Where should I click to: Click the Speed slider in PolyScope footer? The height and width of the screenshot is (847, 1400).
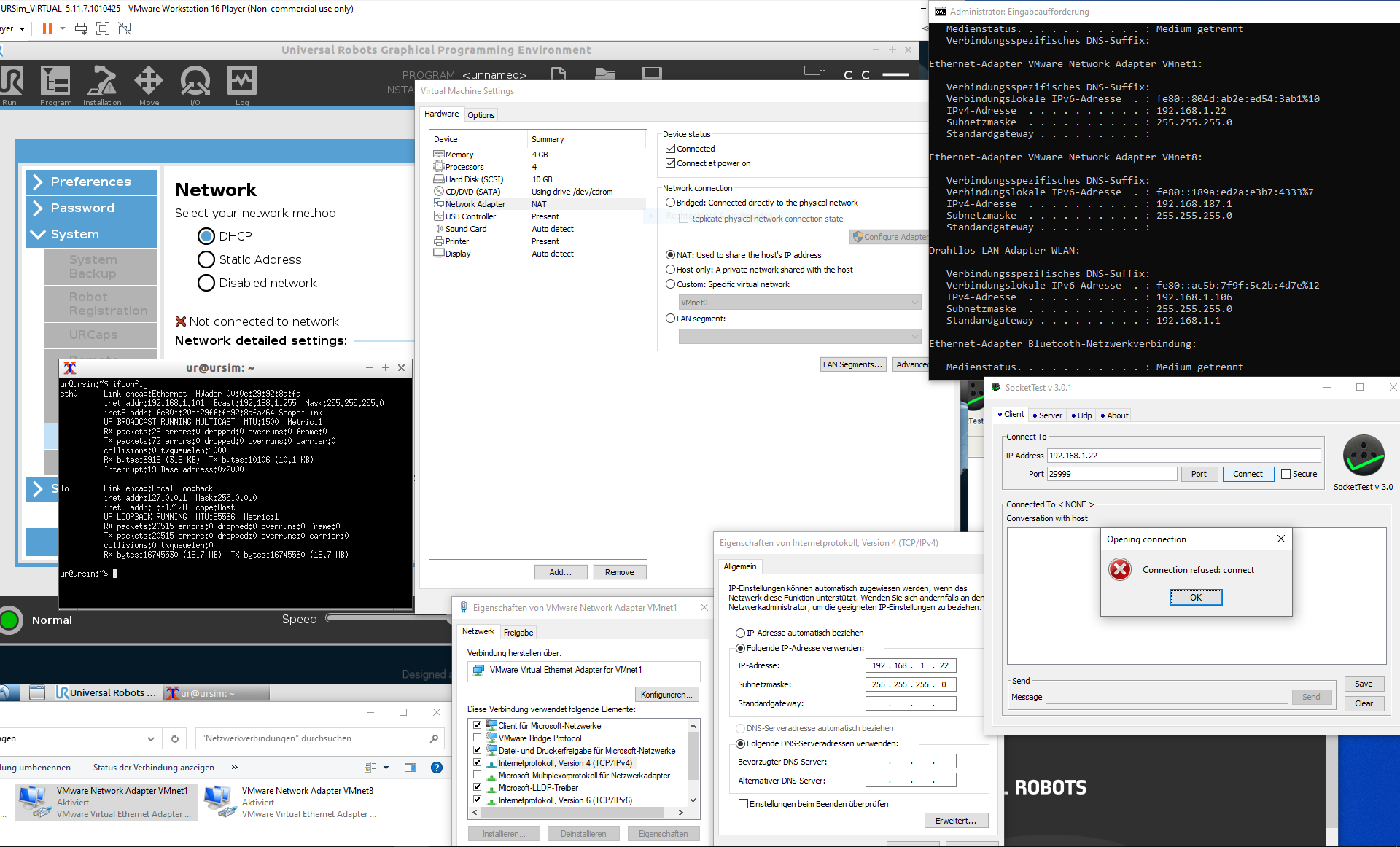[388, 618]
